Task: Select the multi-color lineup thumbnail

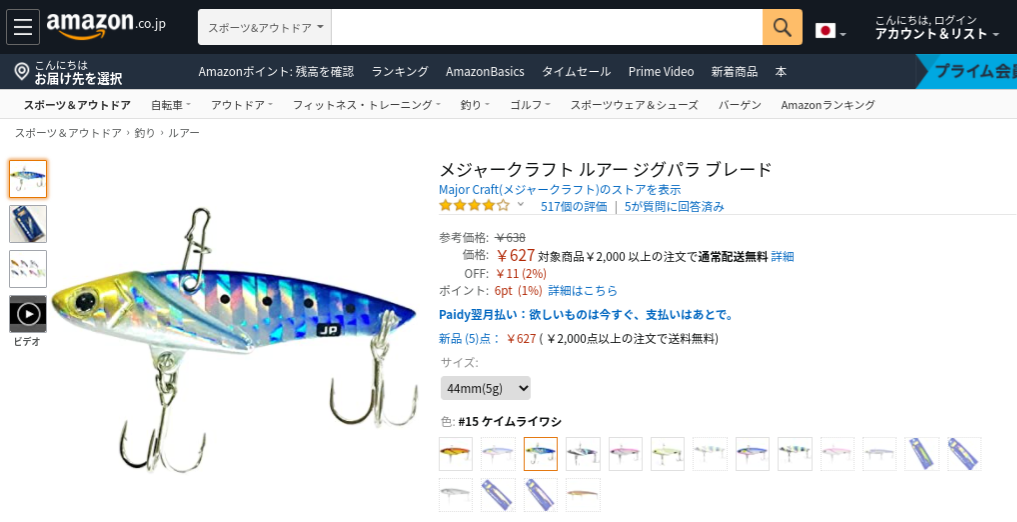Action: pyautogui.click(x=28, y=268)
